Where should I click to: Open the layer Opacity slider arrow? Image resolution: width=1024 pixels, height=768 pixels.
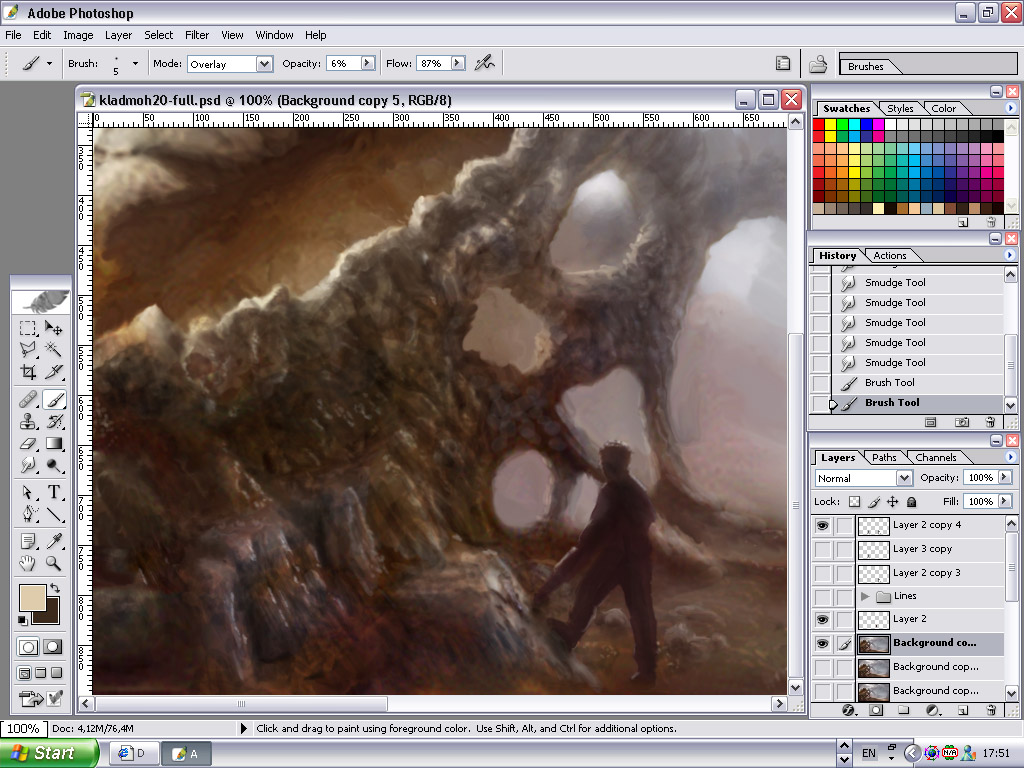[1004, 477]
